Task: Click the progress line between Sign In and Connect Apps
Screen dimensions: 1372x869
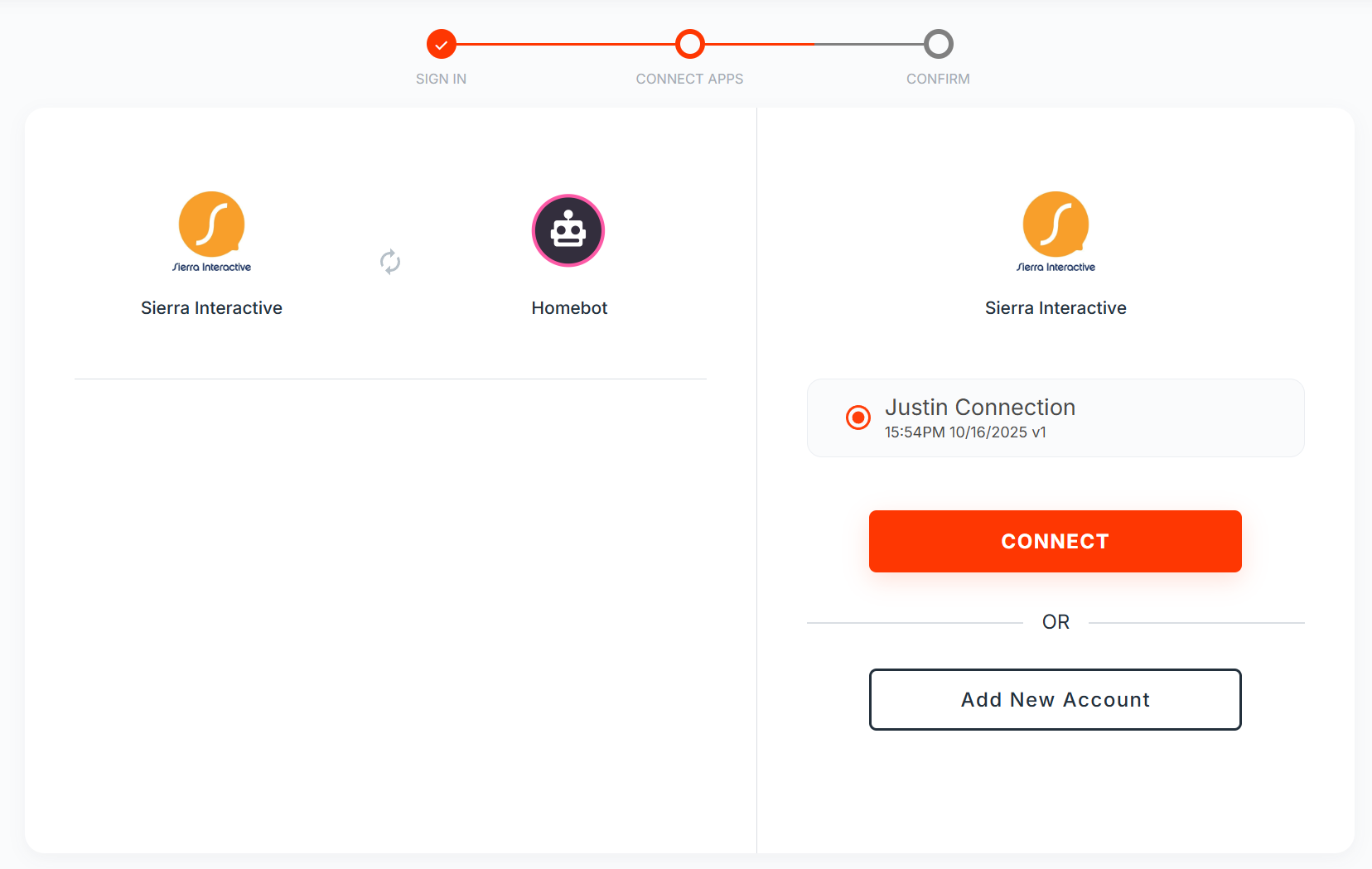Action: coord(566,44)
